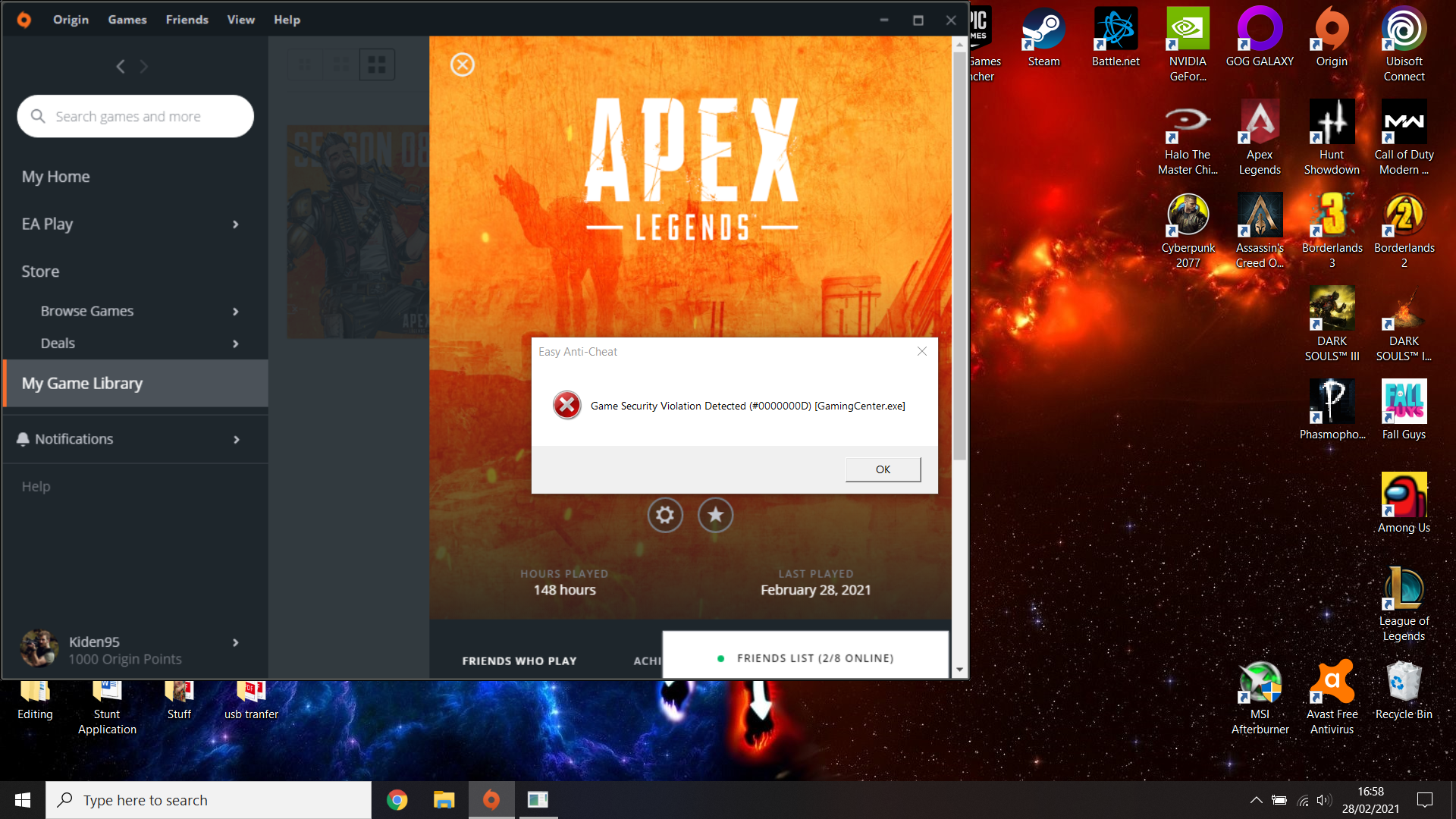
Task: Select the Avast Free Antivirus icon
Action: [x=1332, y=698]
